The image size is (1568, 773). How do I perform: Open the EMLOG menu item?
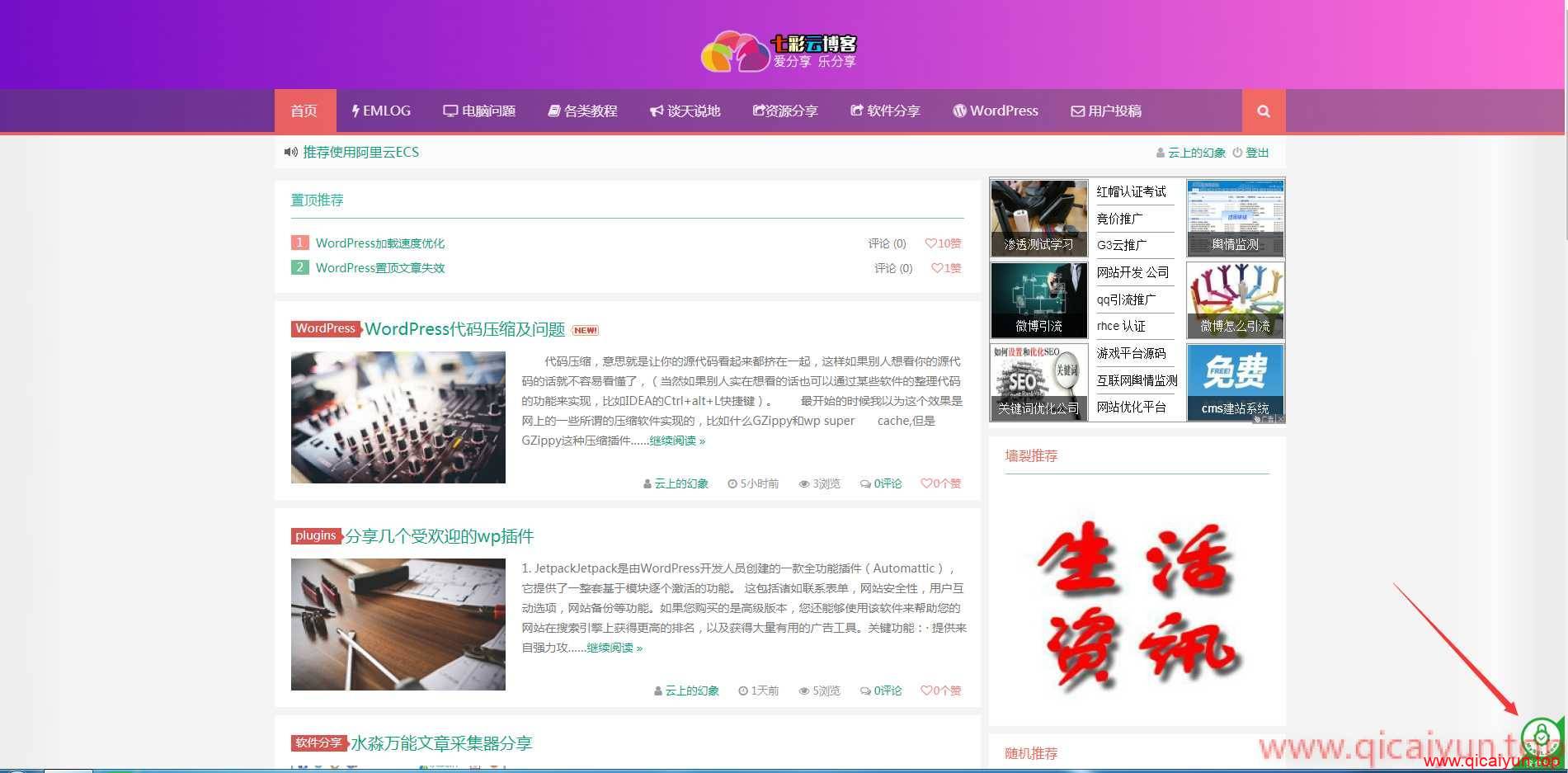click(x=381, y=111)
